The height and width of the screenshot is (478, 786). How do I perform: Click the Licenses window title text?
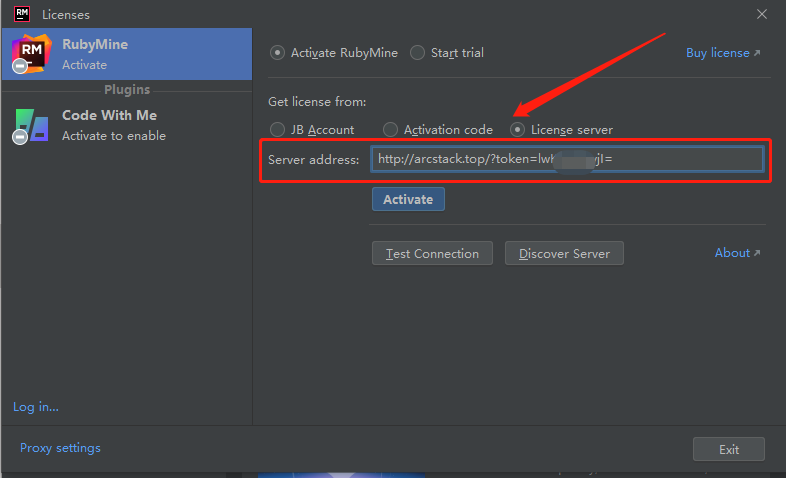click(x=66, y=15)
